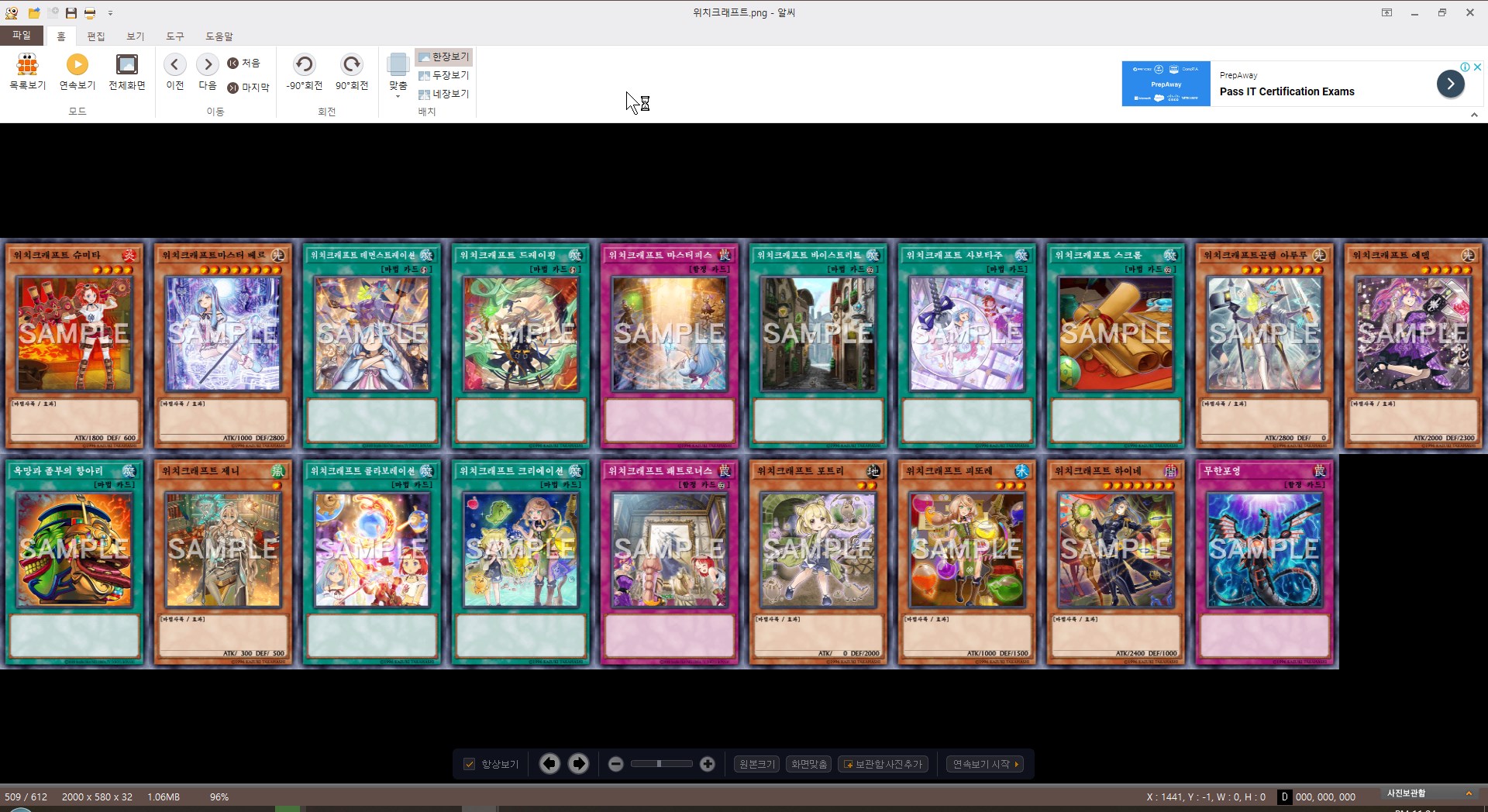Click the save disk icon in the title bar
The image size is (1488, 812).
71,13
